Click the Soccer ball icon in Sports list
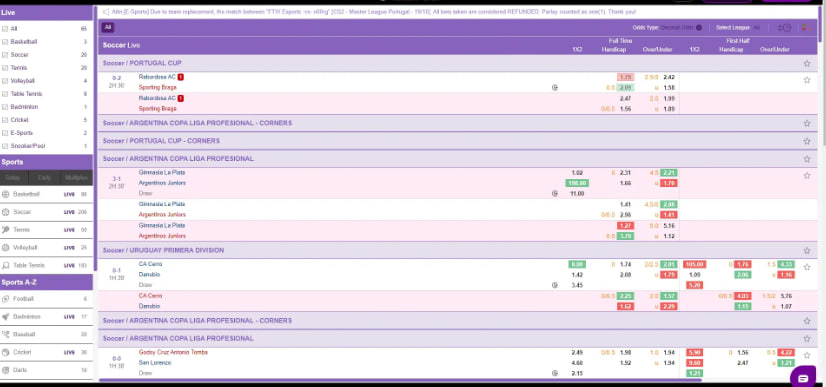The image size is (826, 387). pyautogui.click(x=6, y=212)
